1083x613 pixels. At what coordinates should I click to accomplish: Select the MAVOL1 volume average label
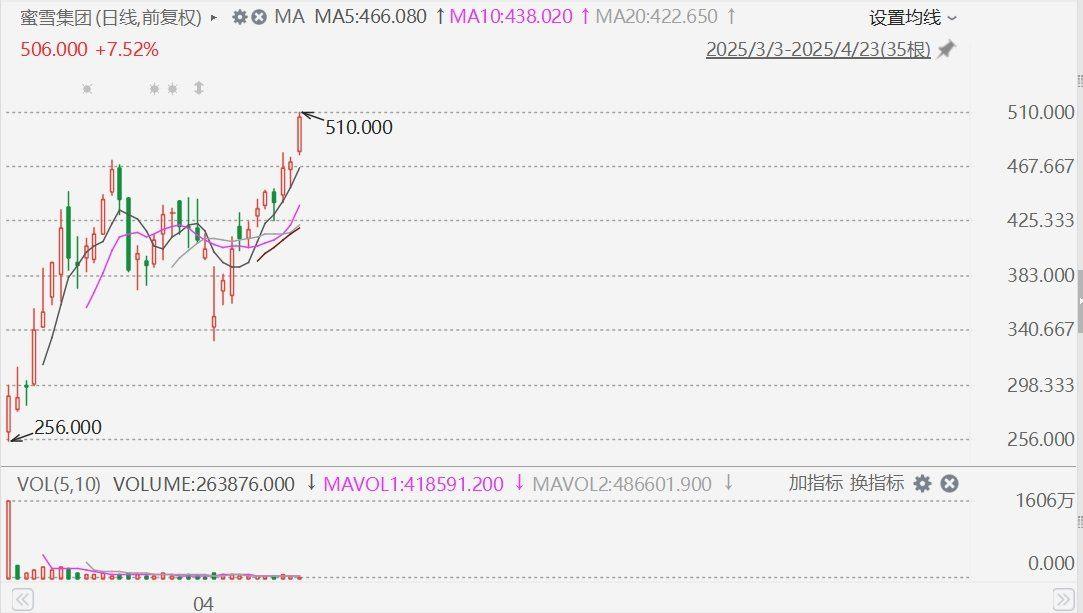coord(413,484)
